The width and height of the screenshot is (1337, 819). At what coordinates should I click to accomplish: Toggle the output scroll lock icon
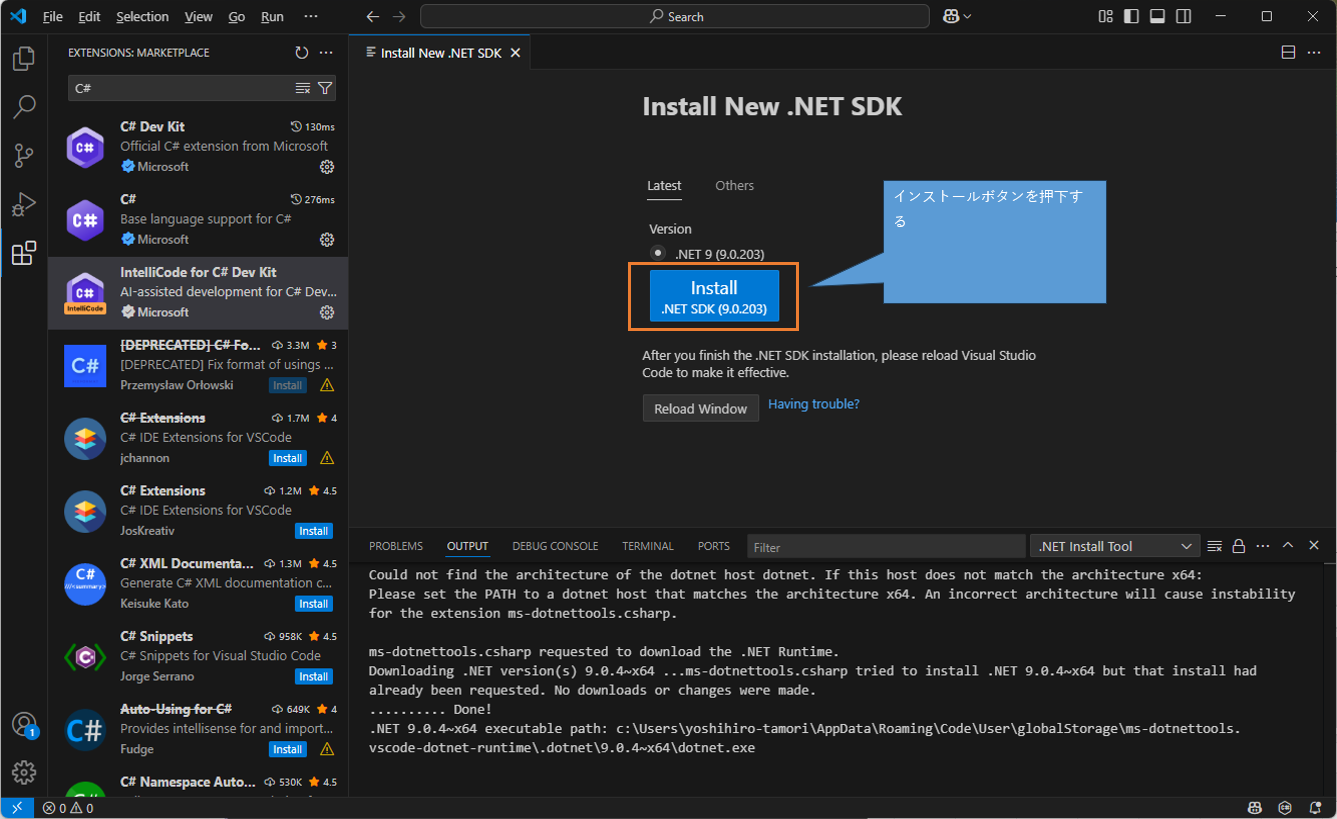1239,546
